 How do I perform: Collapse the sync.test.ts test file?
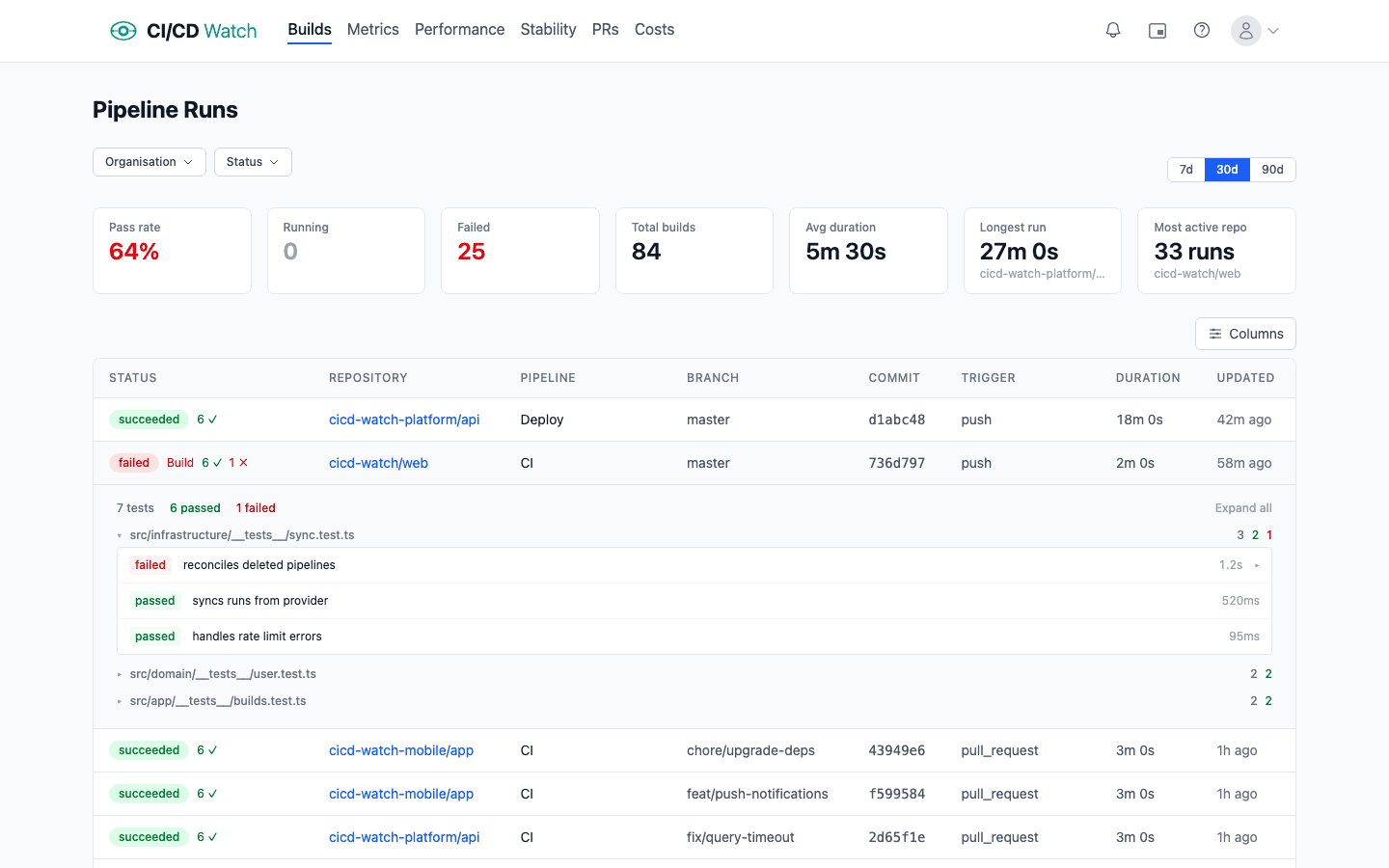[120, 535]
